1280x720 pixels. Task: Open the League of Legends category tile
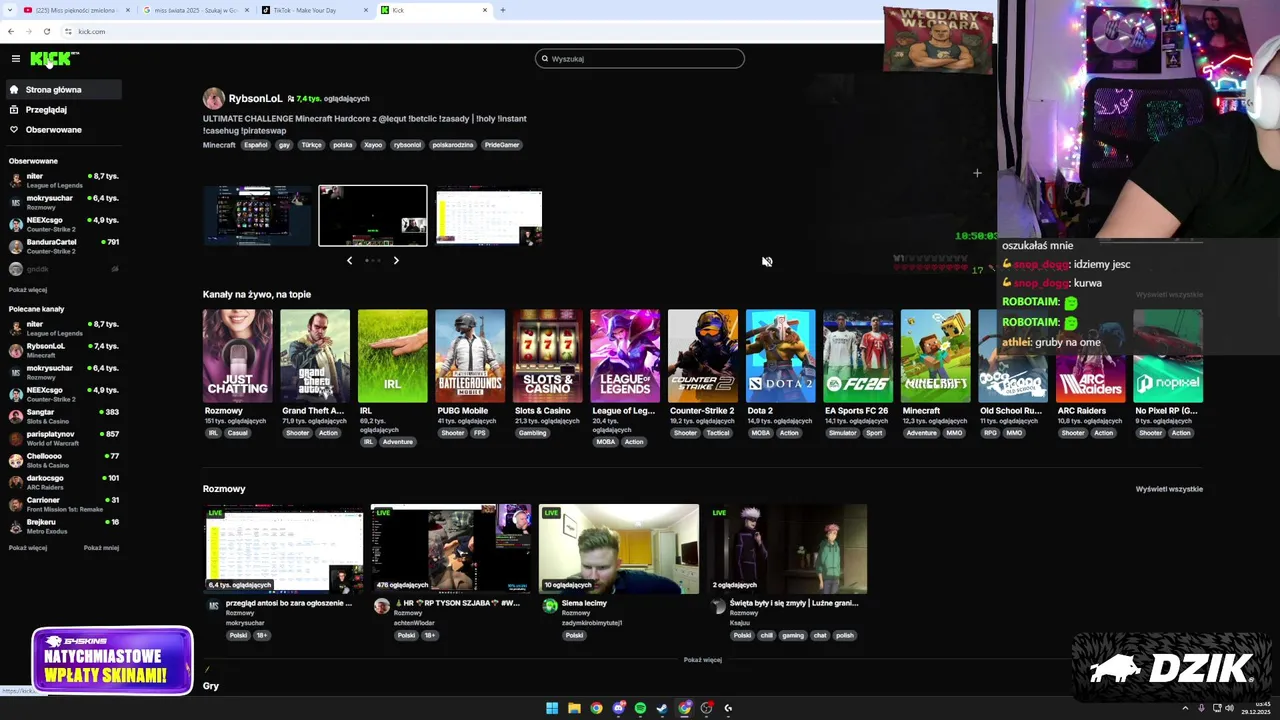[625, 356]
